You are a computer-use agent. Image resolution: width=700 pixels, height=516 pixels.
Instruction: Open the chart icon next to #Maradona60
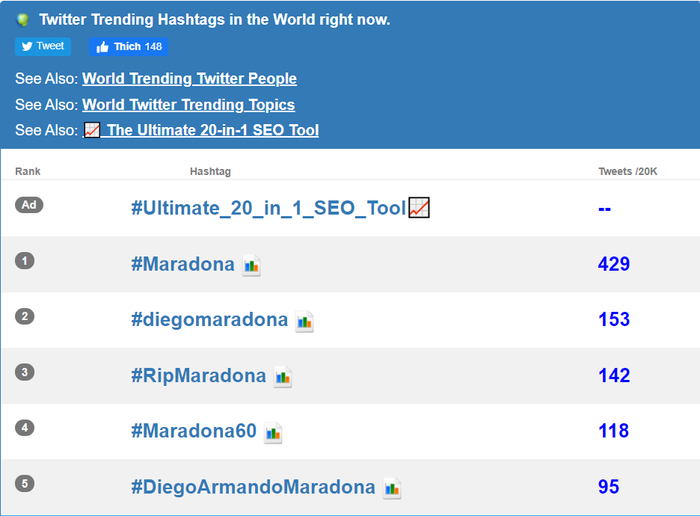(273, 433)
